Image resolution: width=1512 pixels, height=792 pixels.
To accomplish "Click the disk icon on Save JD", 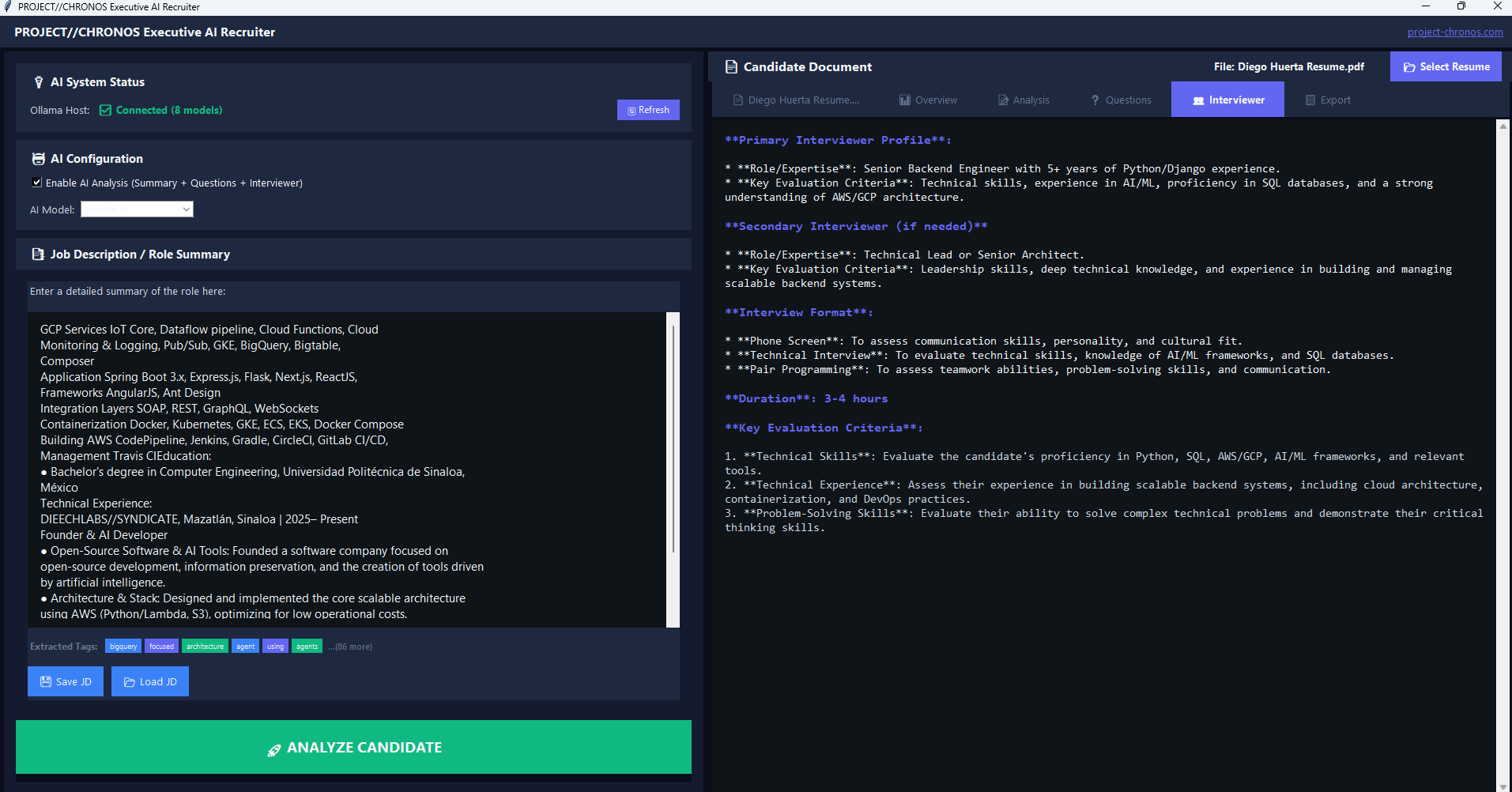I will coord(46,681).
